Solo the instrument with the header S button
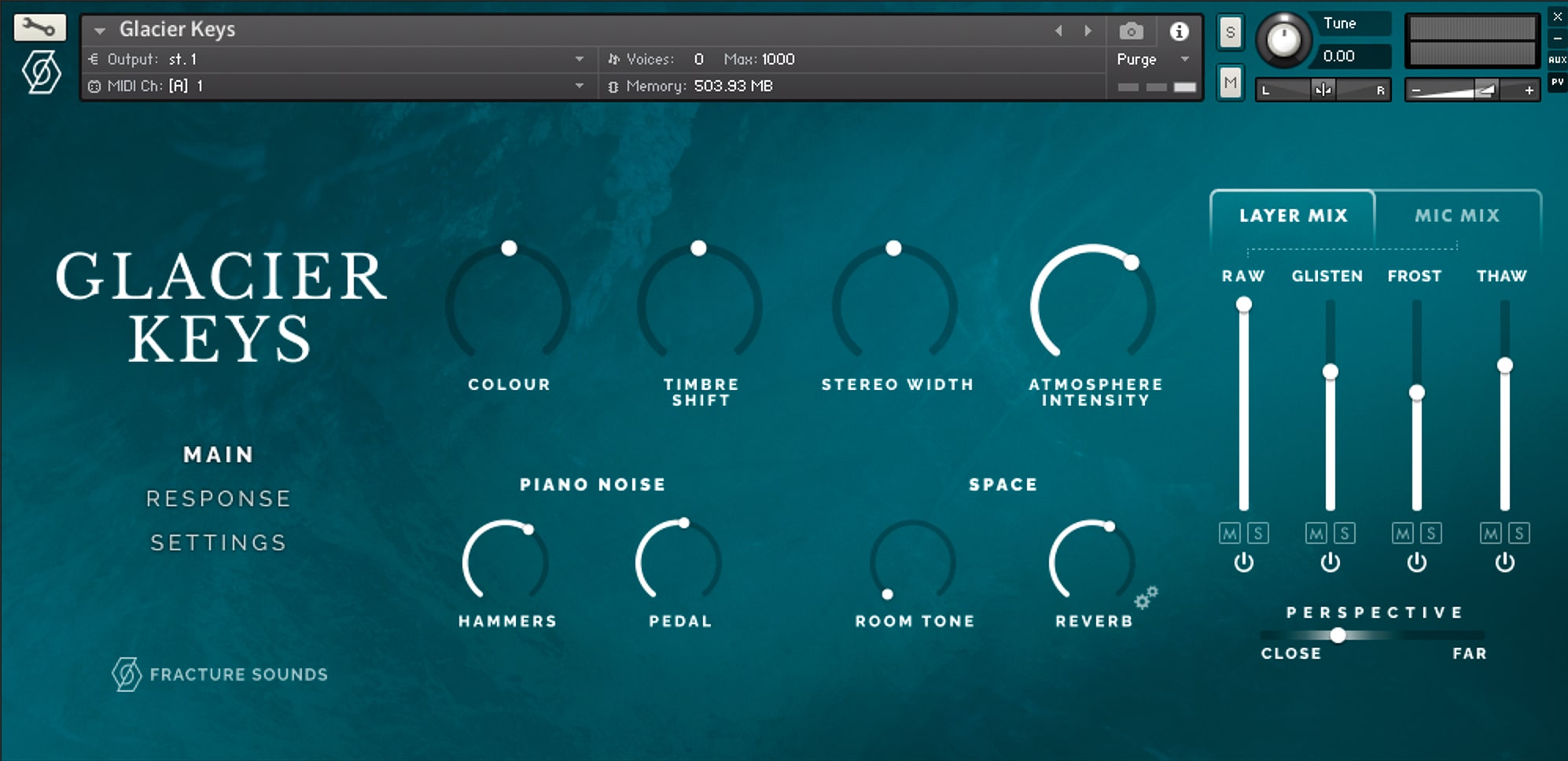This screenshot has width=1568, height=761. point(1231,33)
